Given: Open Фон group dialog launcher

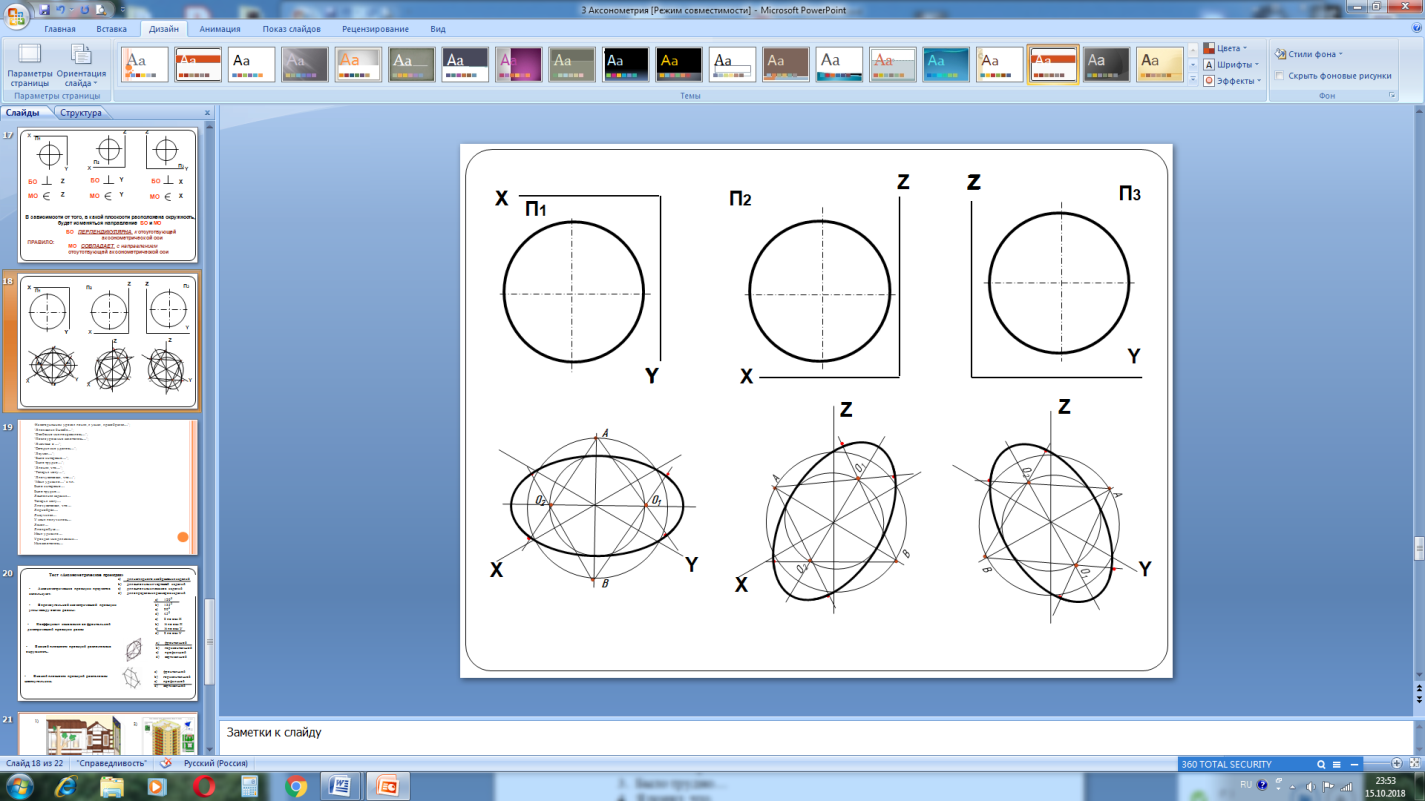Looking at the screenshot, I should click(1391, 95).
